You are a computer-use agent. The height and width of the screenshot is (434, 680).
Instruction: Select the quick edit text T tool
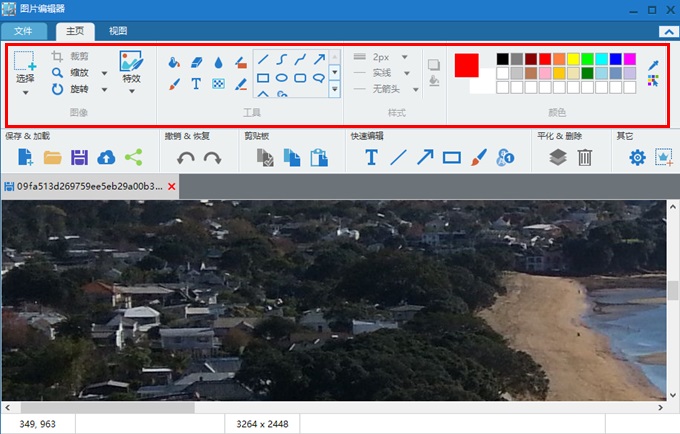tap(371, 157)
